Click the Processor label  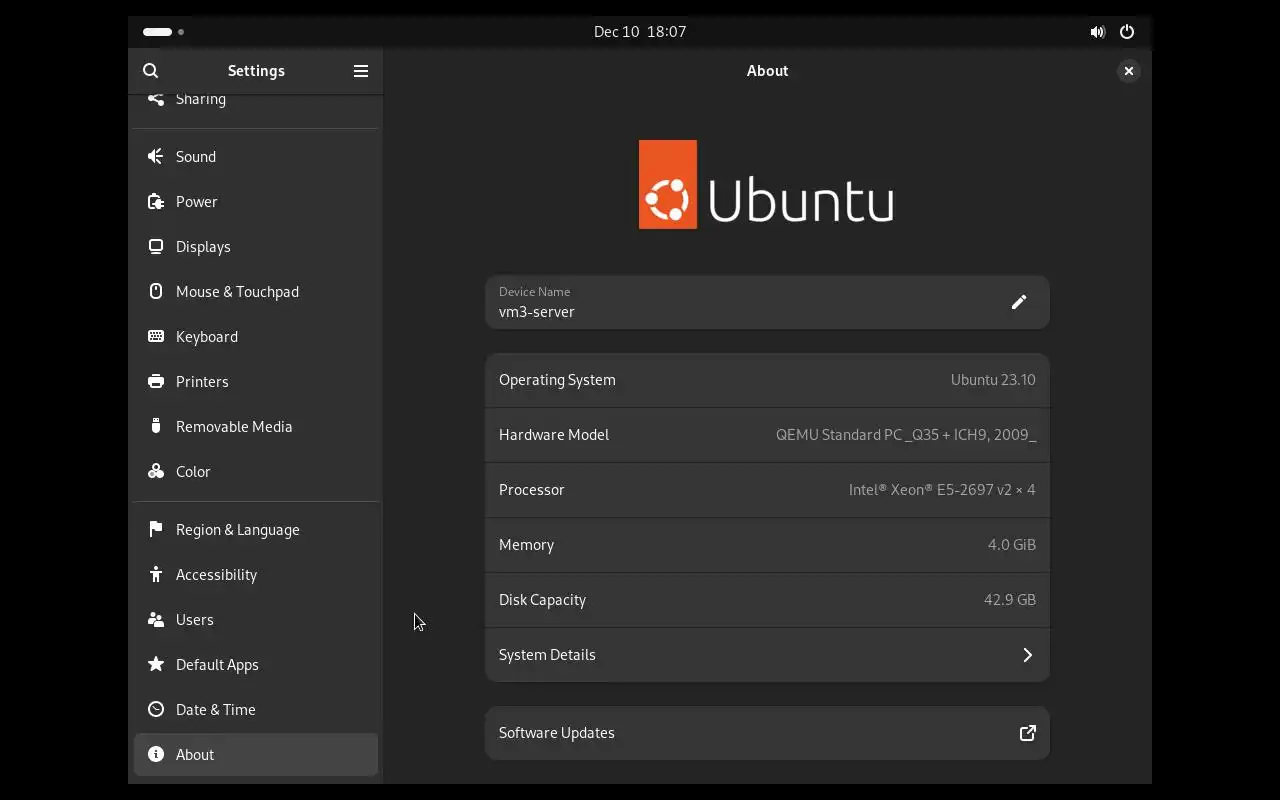tap(532, 490)
